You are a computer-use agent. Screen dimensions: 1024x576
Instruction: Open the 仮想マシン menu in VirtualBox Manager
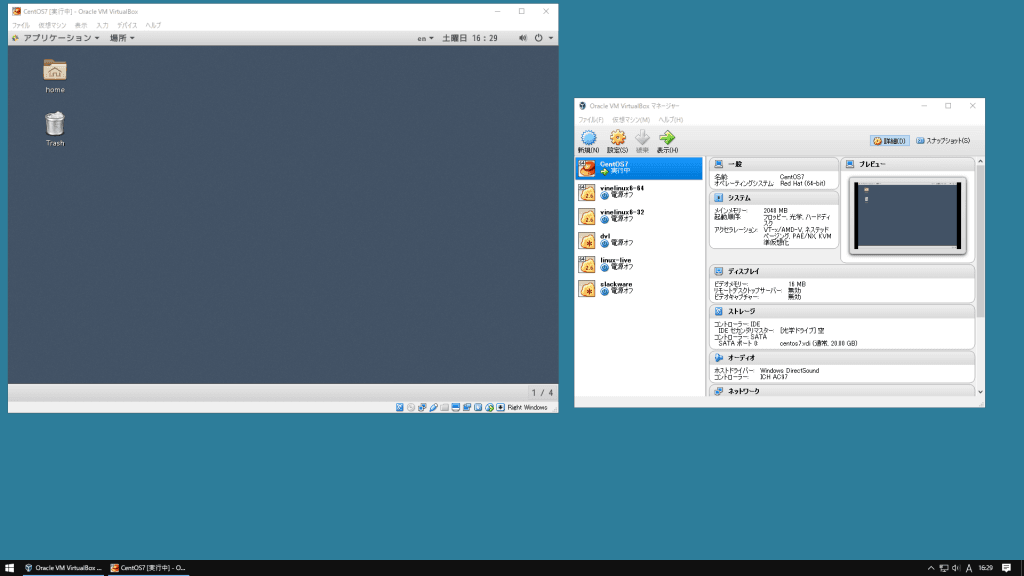(x=631, y=120)
